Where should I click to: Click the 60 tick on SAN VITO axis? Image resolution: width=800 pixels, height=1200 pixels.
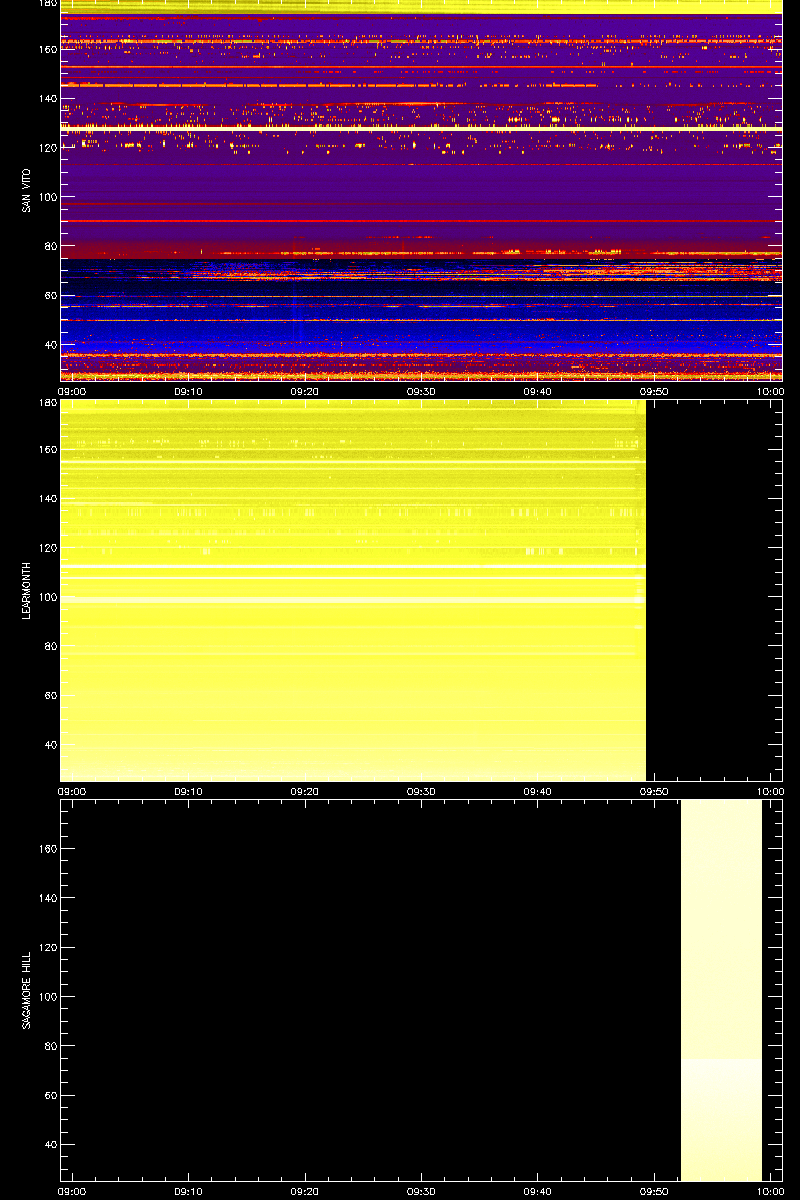(52, 296)
